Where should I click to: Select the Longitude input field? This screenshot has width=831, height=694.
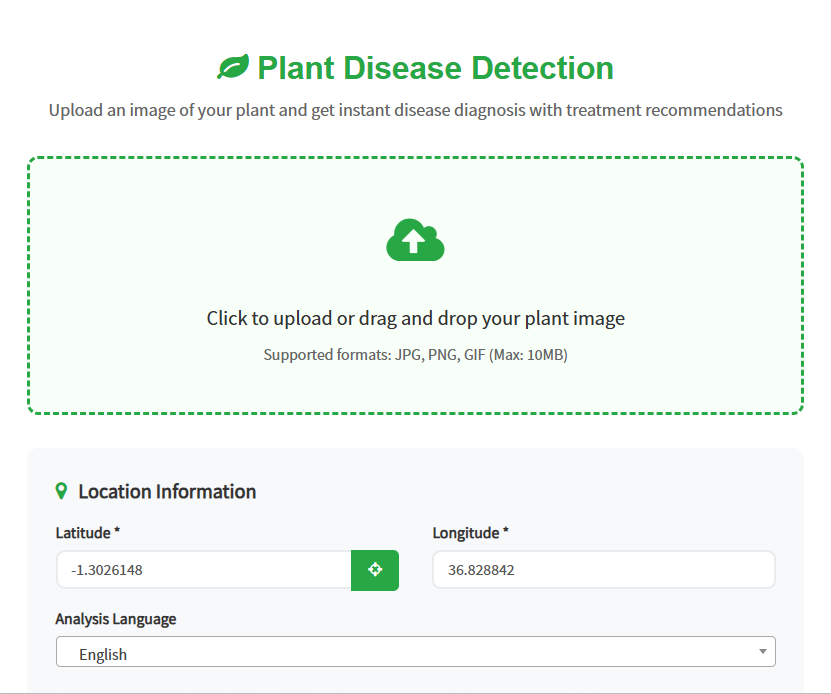603,569
